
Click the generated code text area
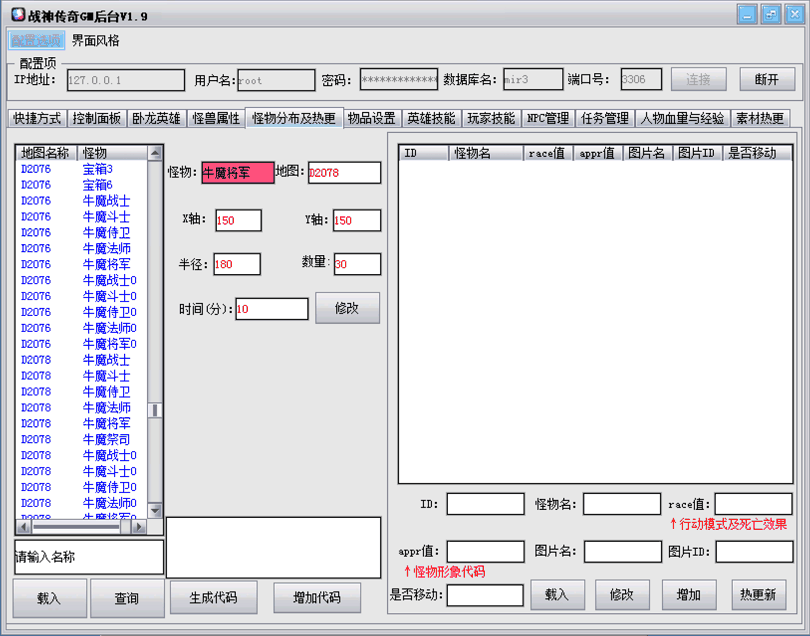273,548
